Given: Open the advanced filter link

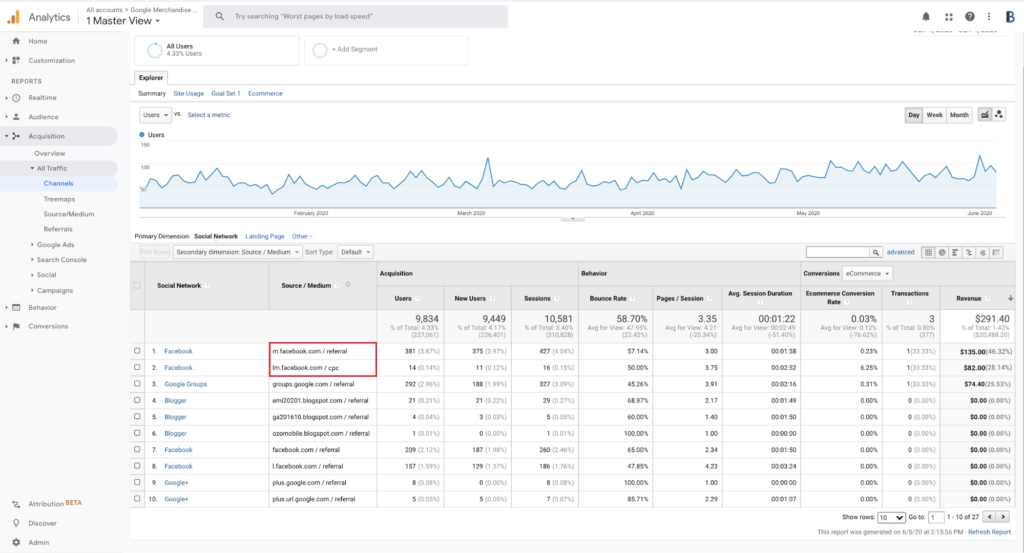Looking at the screenshot, I should pyautogui.click(x=901, y=252).
